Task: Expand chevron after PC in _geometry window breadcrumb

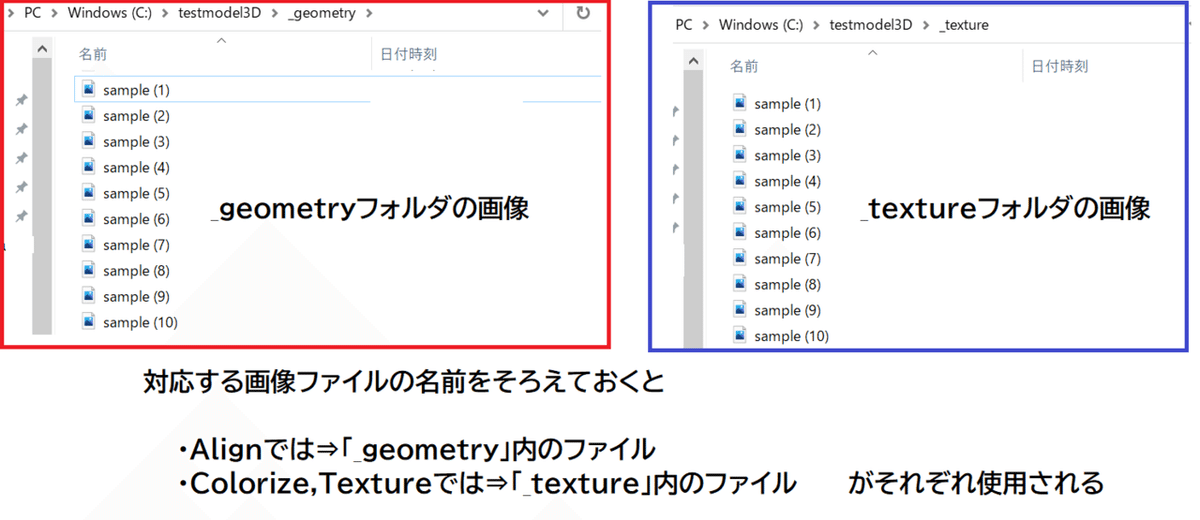Action: point(54,14)
